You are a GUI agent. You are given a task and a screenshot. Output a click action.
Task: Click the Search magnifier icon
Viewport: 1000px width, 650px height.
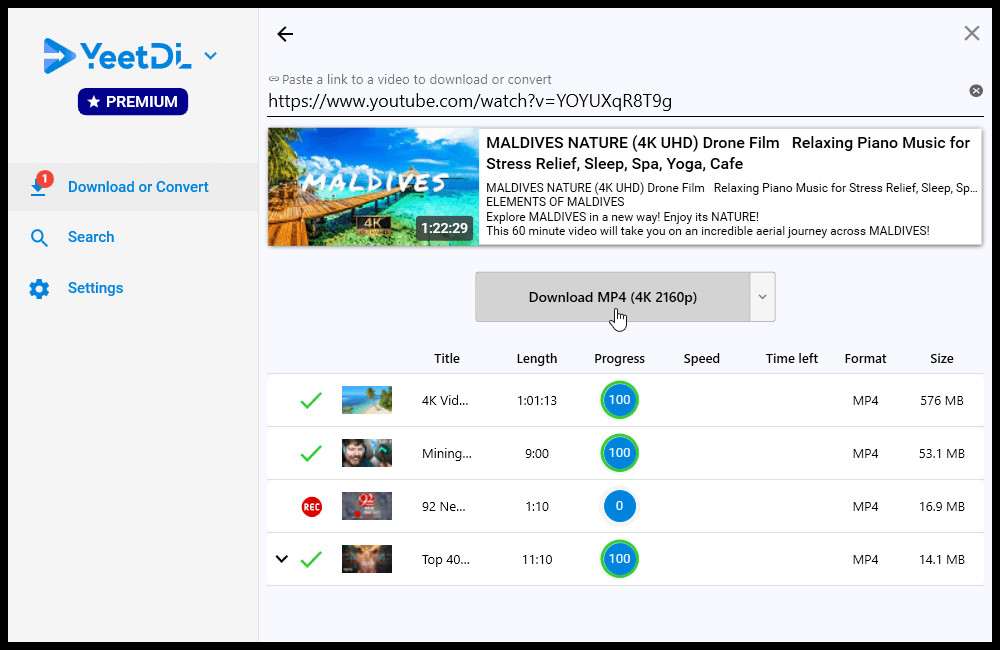point(39,238)
